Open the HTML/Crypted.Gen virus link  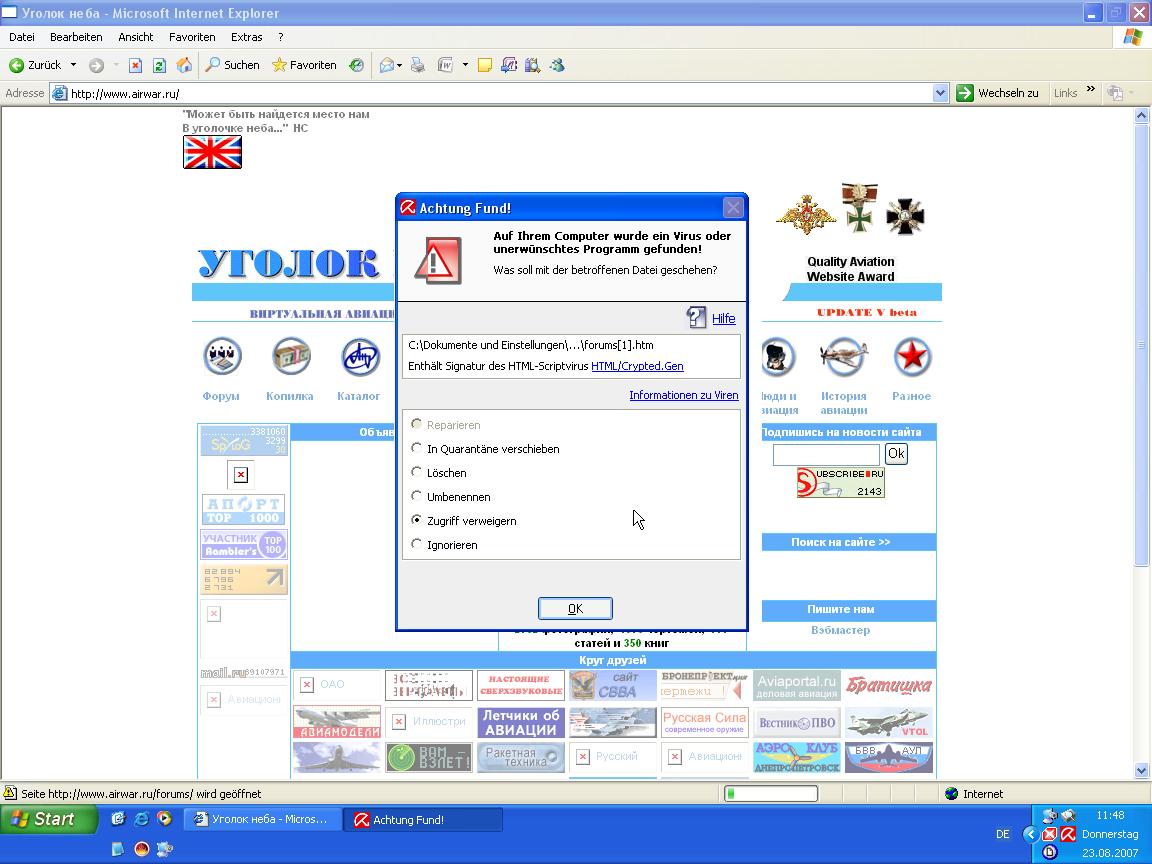[x=638, y=366]
